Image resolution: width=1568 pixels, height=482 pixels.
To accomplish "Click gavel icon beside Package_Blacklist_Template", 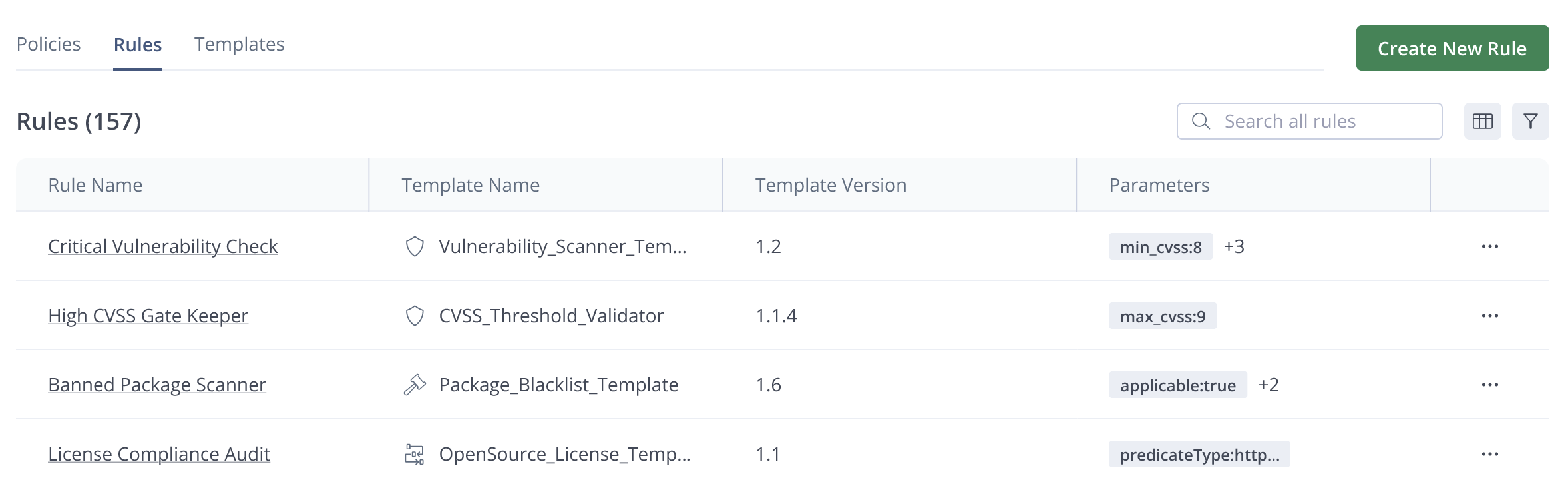I will click(415, 385).
